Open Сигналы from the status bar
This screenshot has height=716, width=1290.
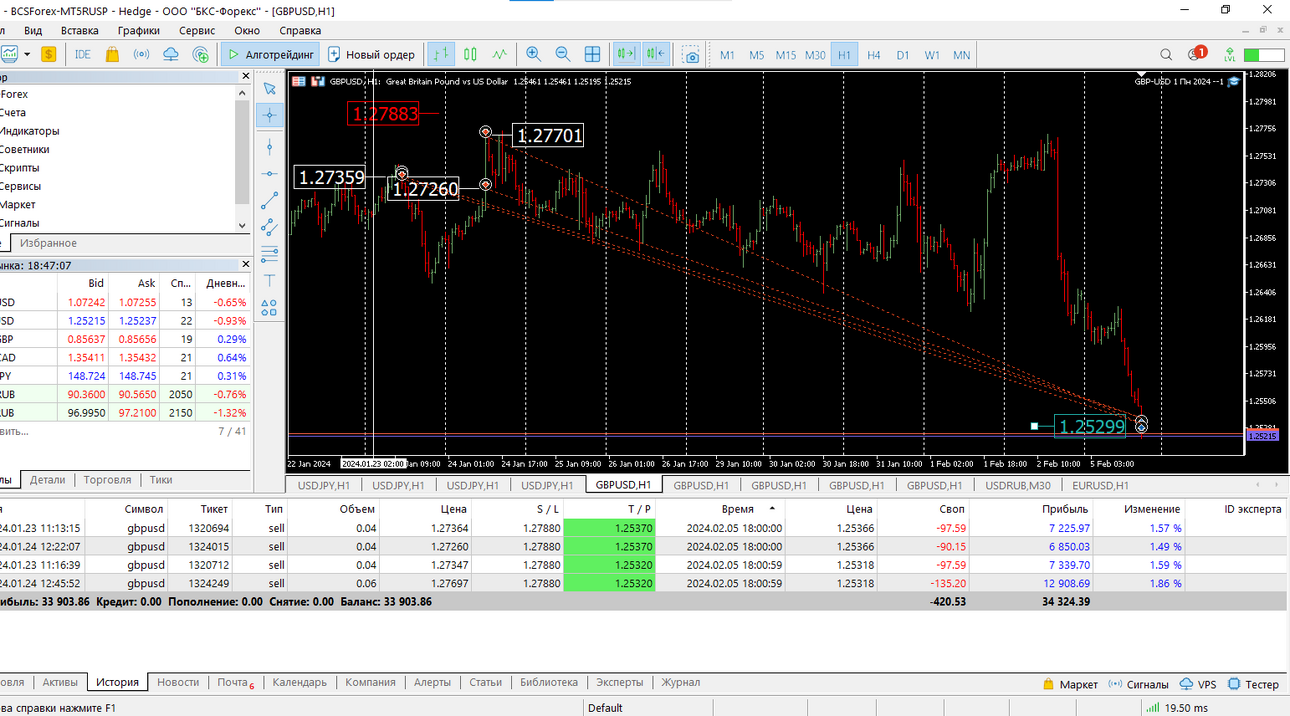coord(1137,684)
